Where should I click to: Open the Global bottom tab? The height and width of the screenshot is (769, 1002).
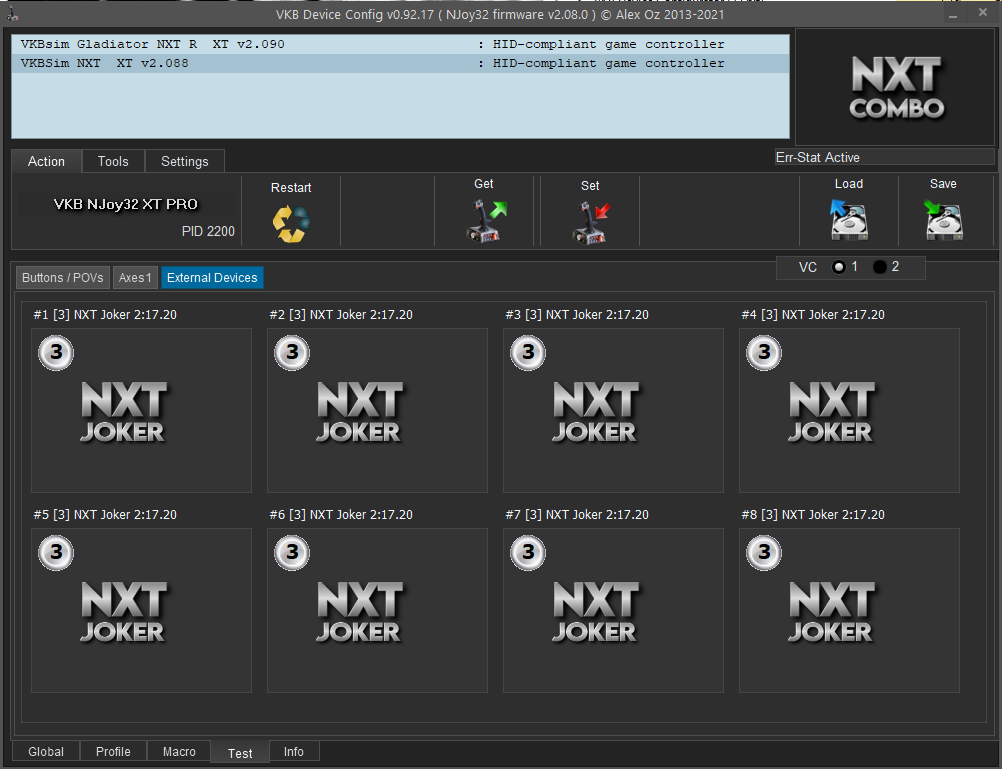(46, 752)
